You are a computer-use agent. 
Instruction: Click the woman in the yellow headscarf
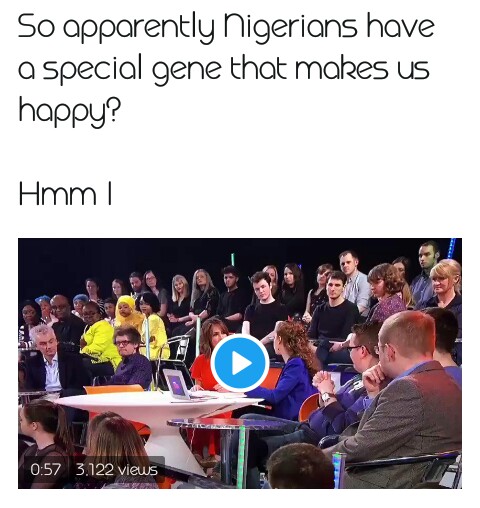point(127,312)
